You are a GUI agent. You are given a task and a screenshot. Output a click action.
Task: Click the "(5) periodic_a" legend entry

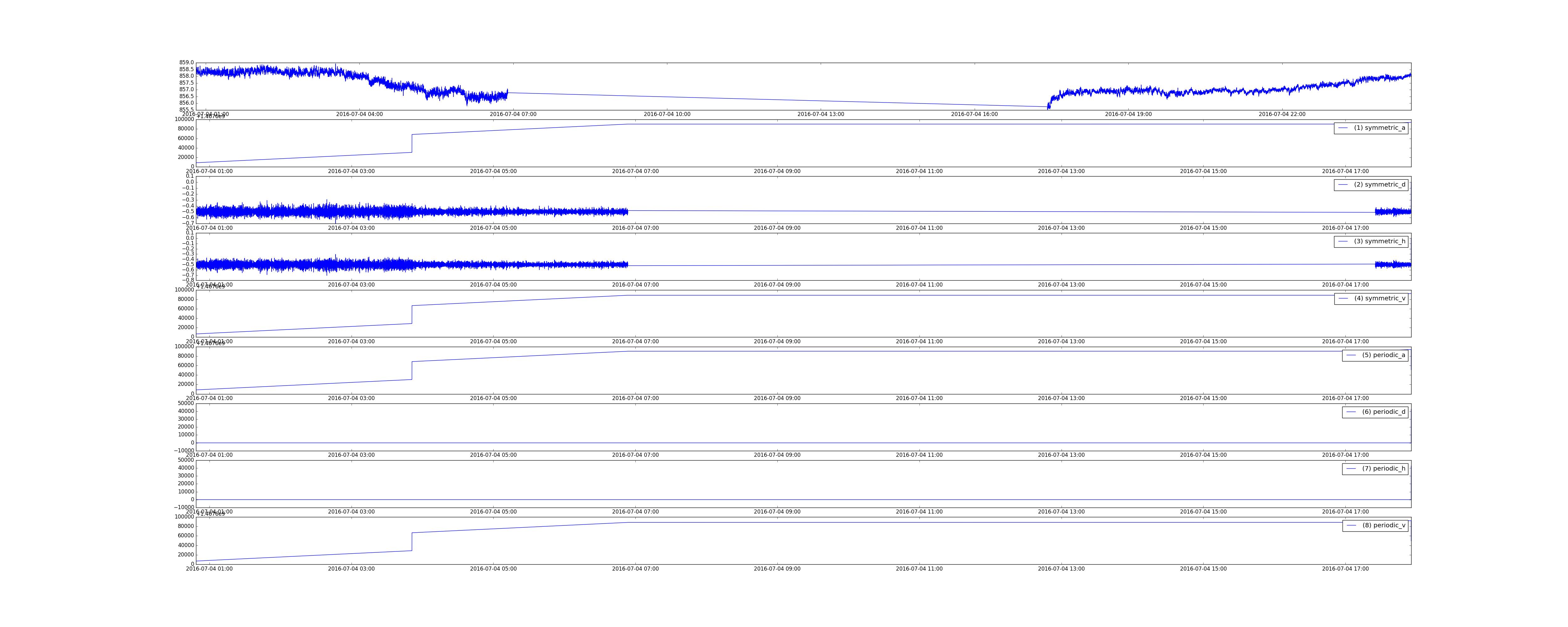tap(1375, 355)
